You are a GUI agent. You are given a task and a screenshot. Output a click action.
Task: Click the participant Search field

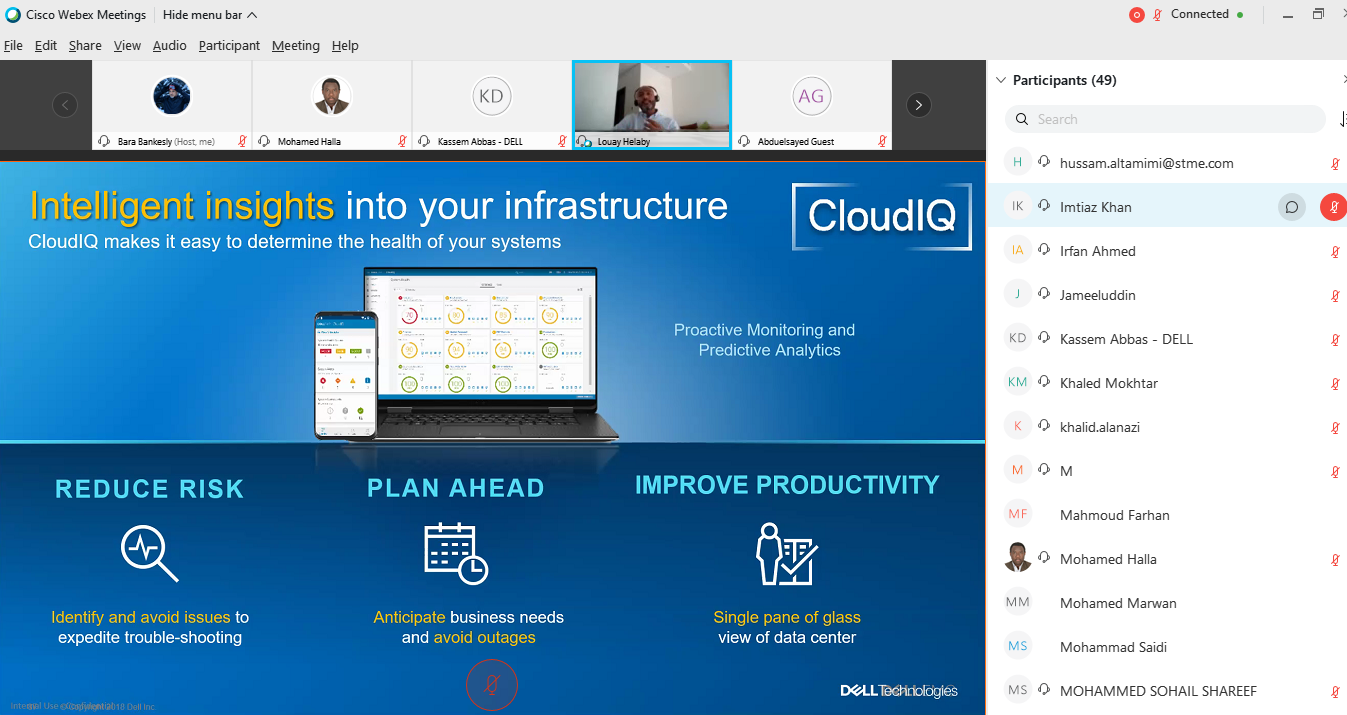point(1165,119)
